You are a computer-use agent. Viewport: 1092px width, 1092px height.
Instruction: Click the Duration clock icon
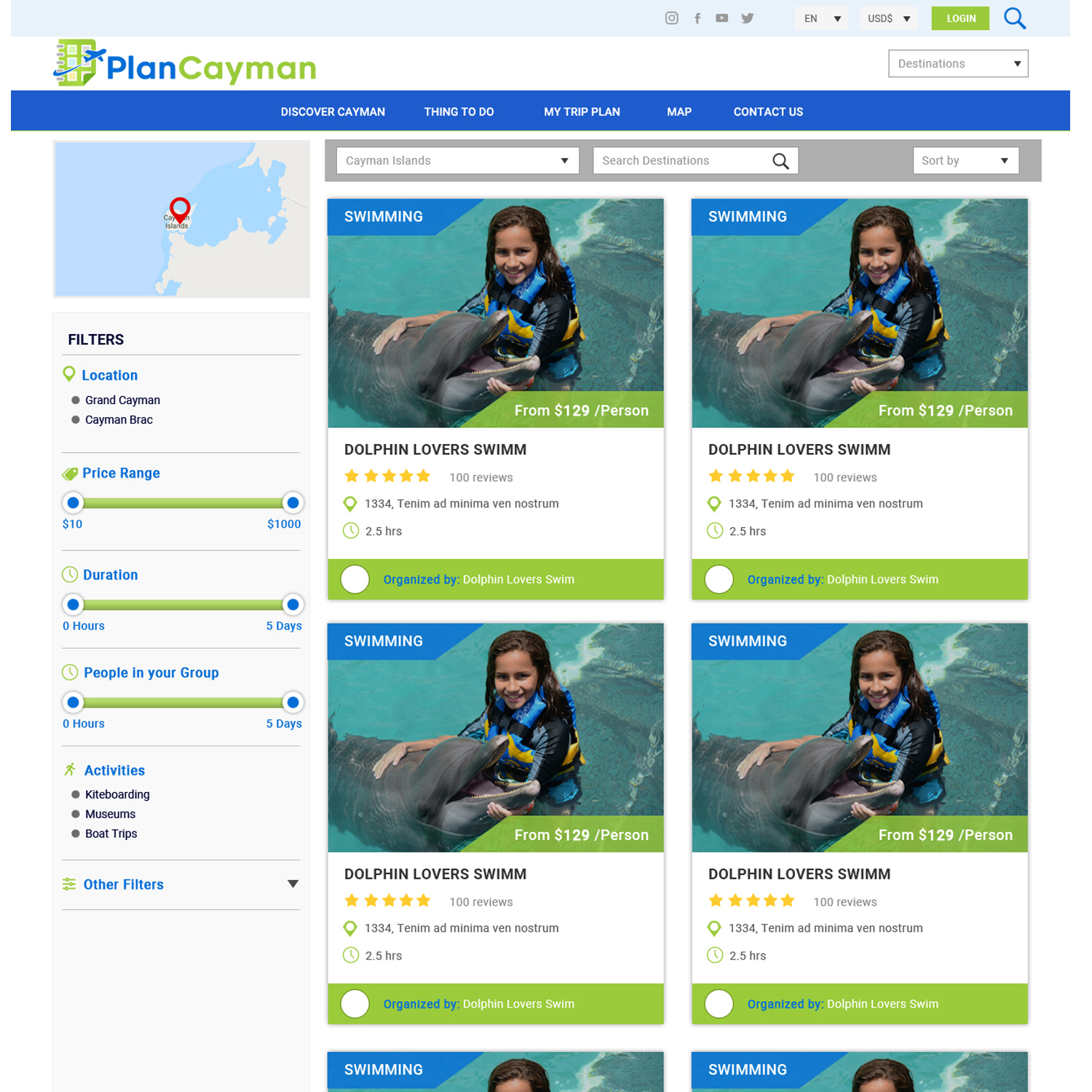70,574
